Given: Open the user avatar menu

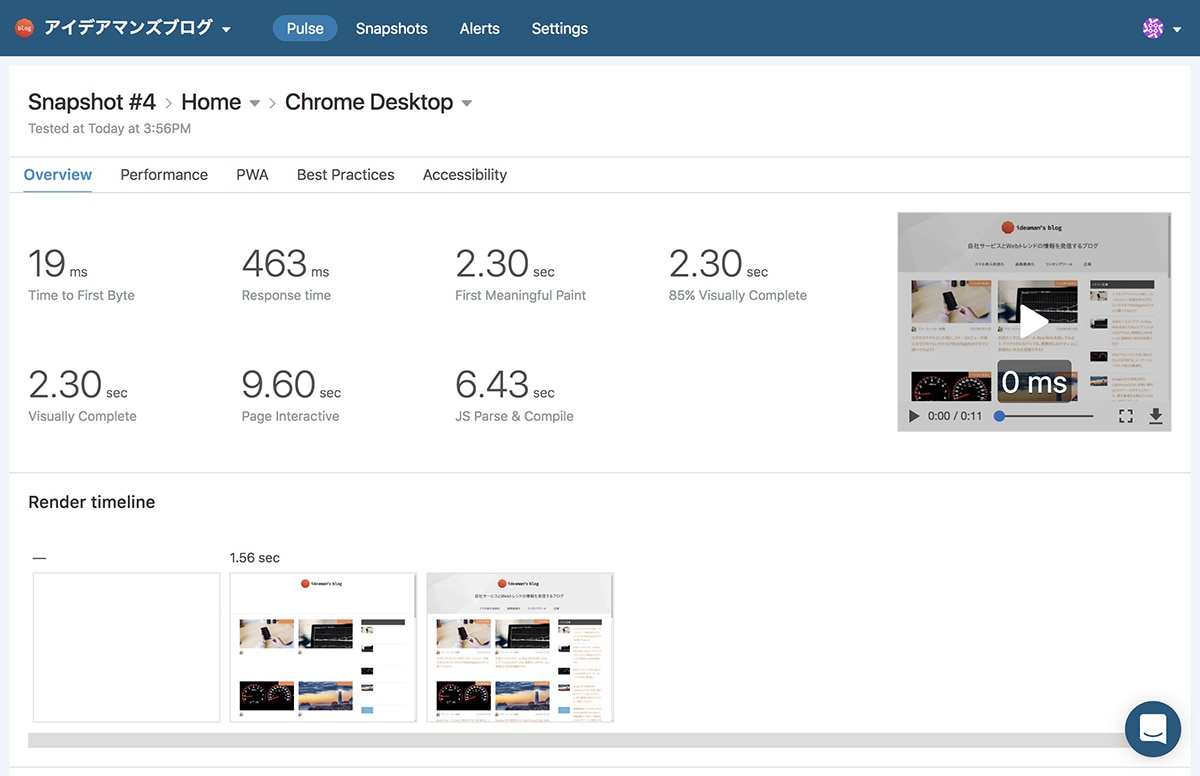Looking at the screenshot, I should [x=1160, y=28].
